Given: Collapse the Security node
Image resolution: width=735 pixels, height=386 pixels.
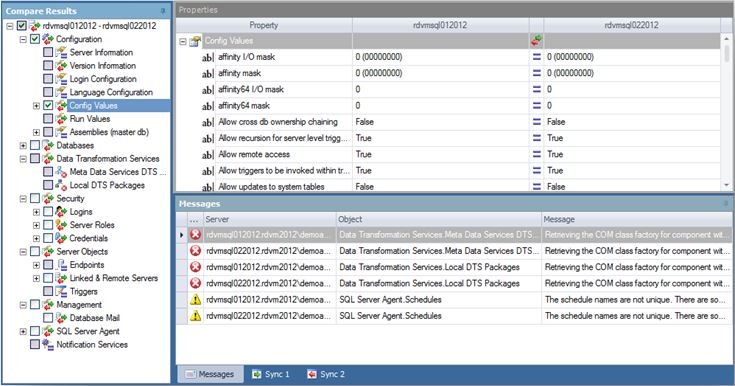Looking at the screenshot, I should point(23,198).
